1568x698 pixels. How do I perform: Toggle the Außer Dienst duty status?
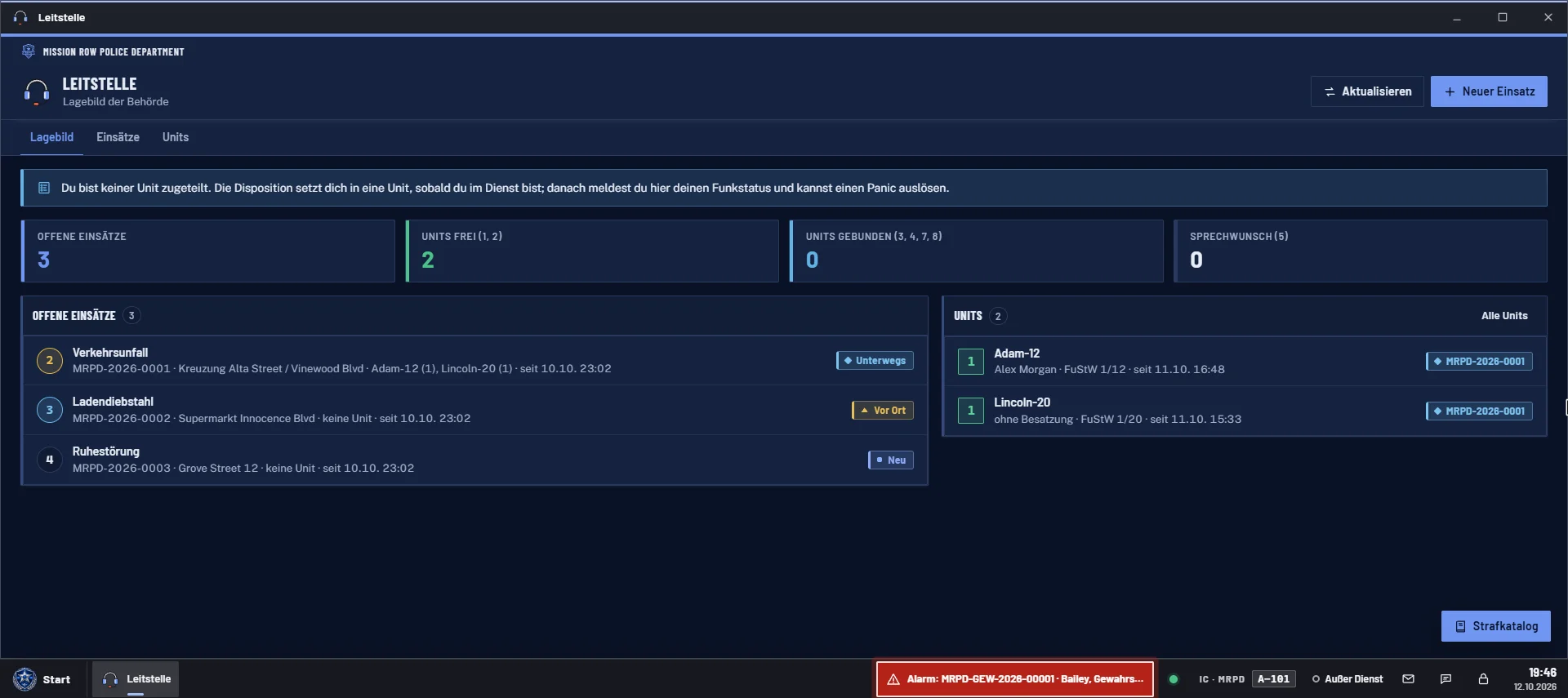click(1347, 679)
